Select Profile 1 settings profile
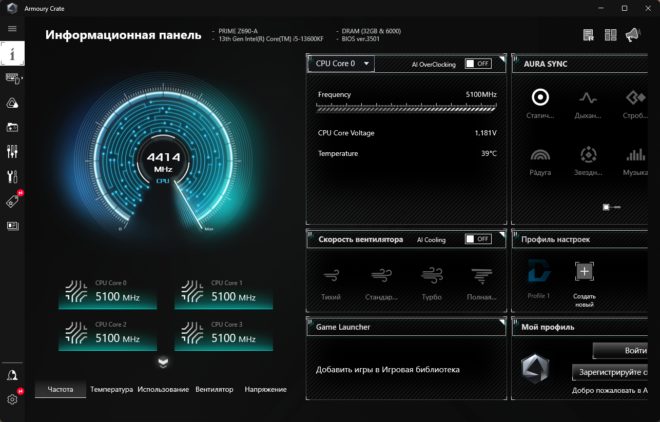Viewport: 660px width, 422px height. pyautogui.click(x=539, y=278)
